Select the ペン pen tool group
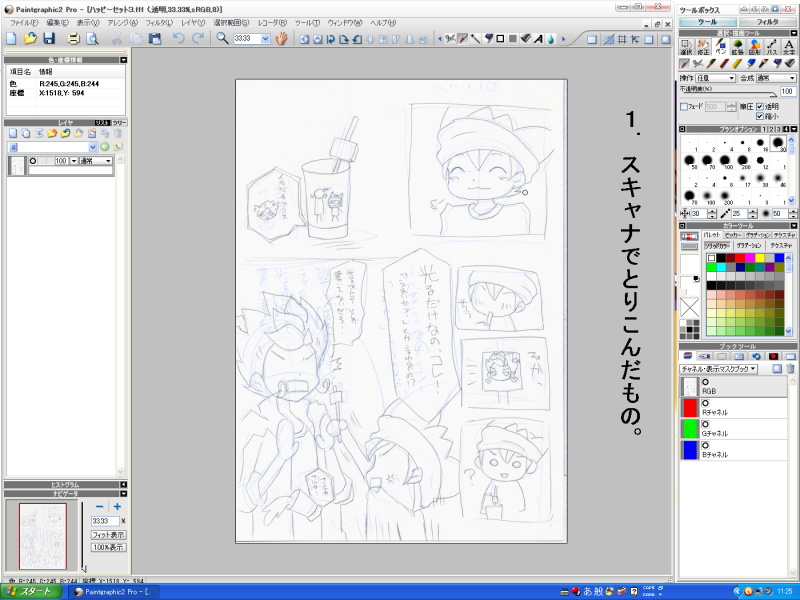Viewport: 800px width, 600px height. pos(720,47)
